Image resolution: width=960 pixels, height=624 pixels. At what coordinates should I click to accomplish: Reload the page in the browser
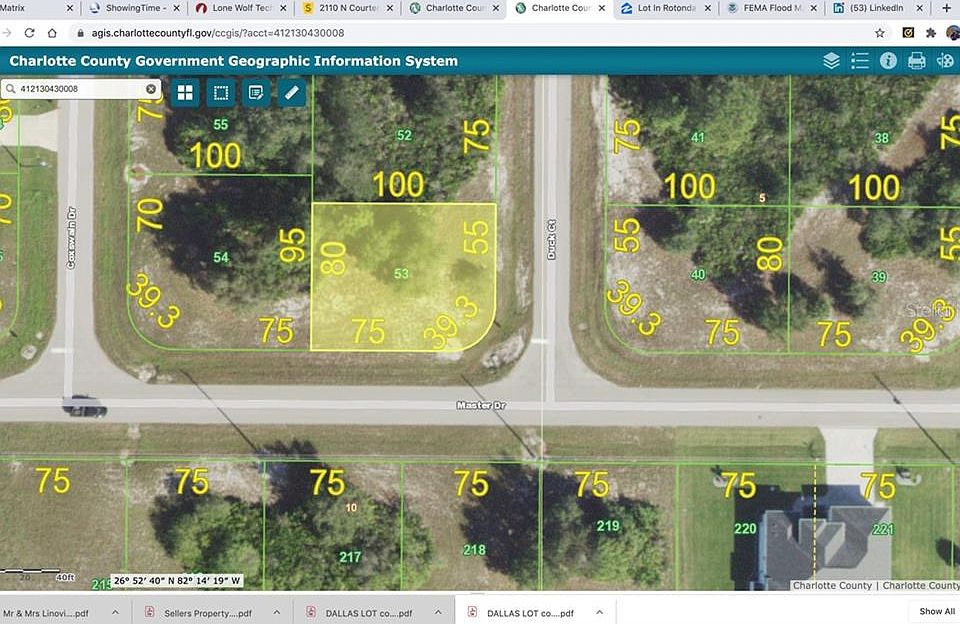point(29,33)
